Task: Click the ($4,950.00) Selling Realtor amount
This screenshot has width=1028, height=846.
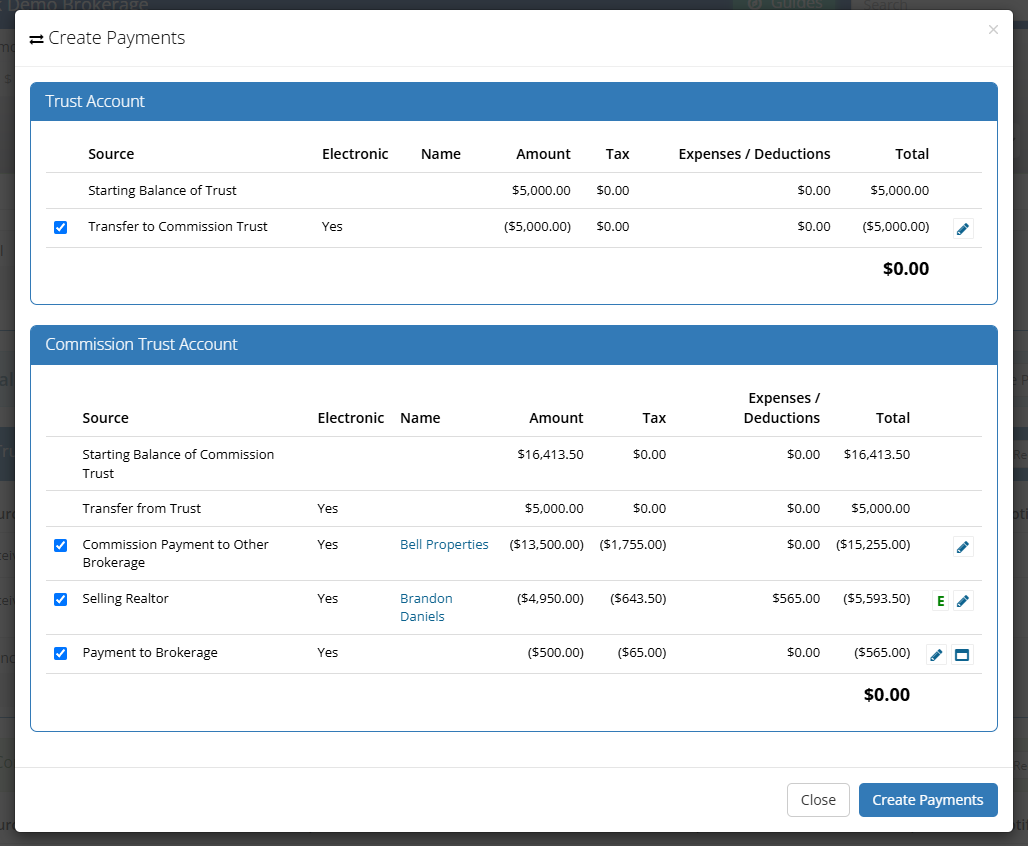Action: point(550,598)
